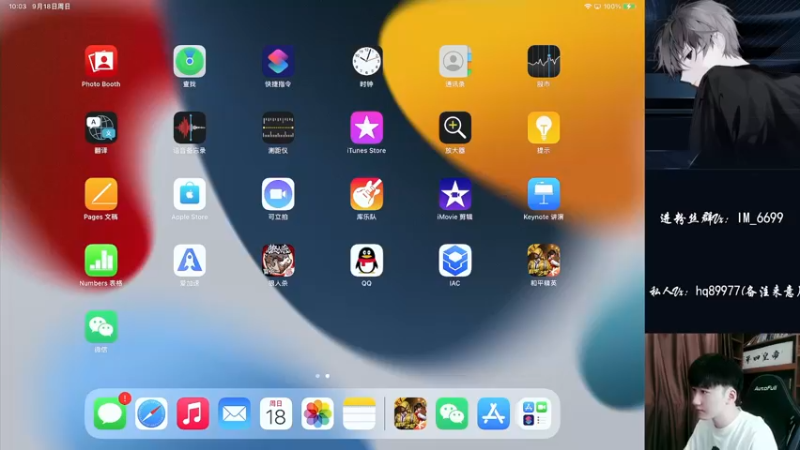800x450 pixels.
Task: Open the blue rocket accelerator app
Action: click(189, 260)
